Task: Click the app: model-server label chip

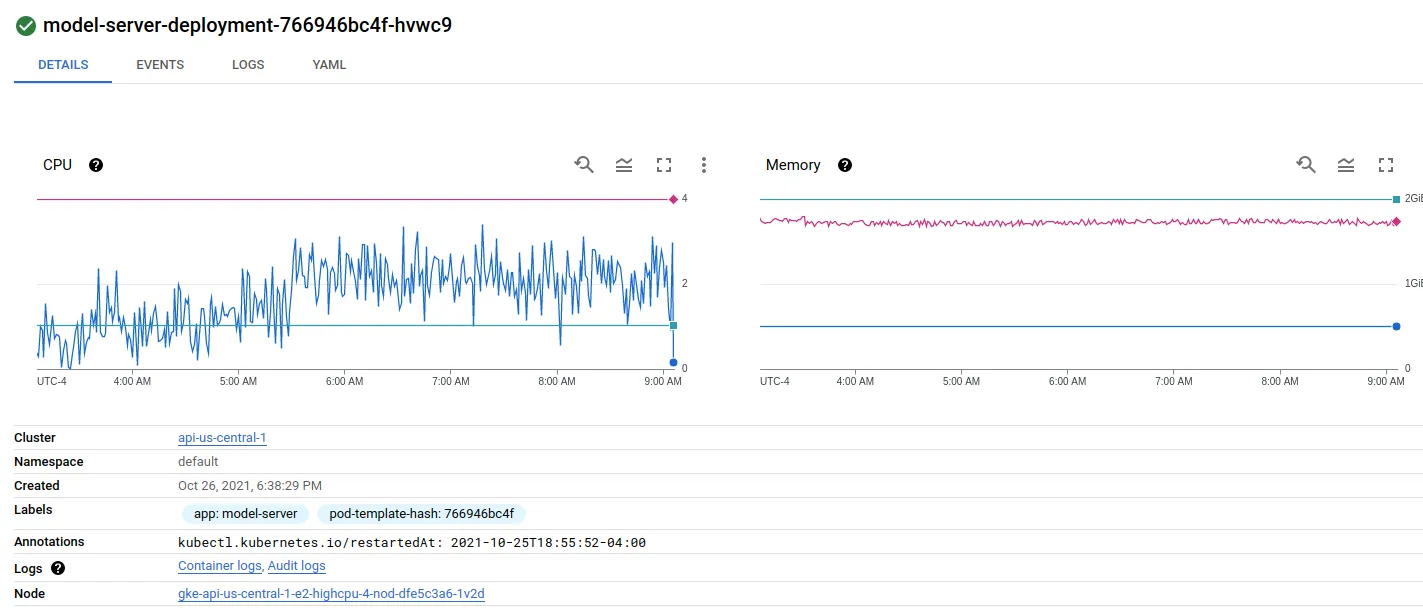Action: (x=246, y=514)
